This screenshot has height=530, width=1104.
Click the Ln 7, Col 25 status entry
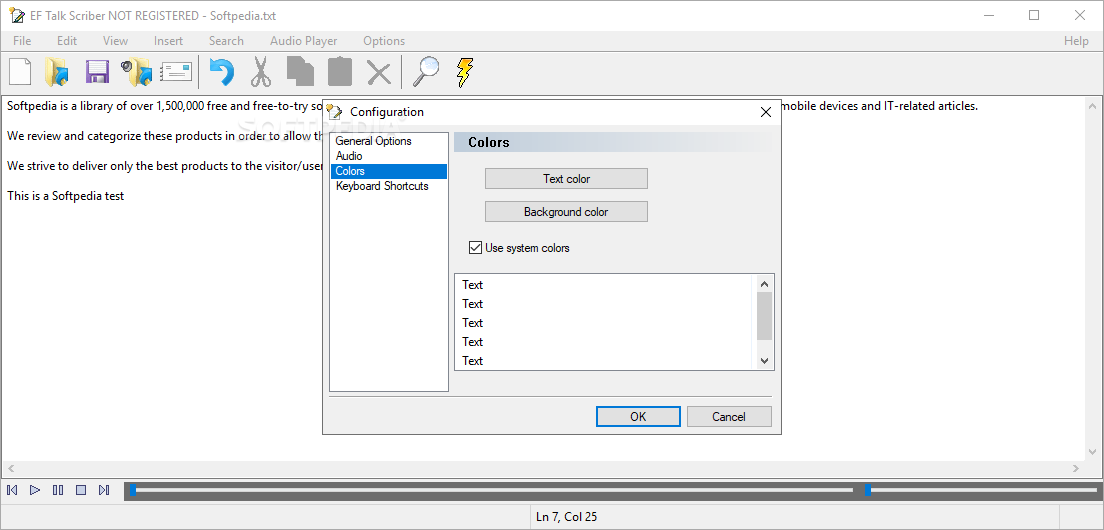(566, 517)
